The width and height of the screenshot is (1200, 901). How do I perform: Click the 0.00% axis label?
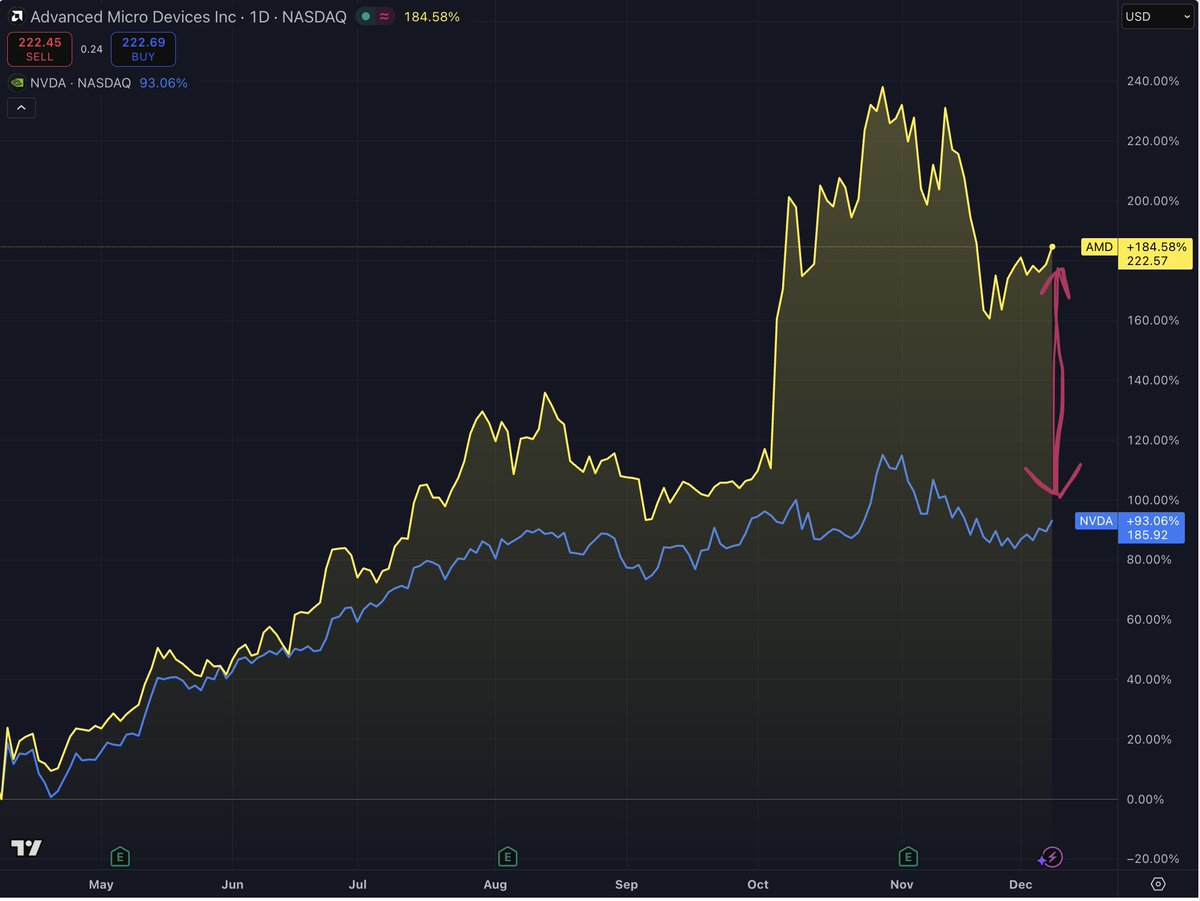1145,800
